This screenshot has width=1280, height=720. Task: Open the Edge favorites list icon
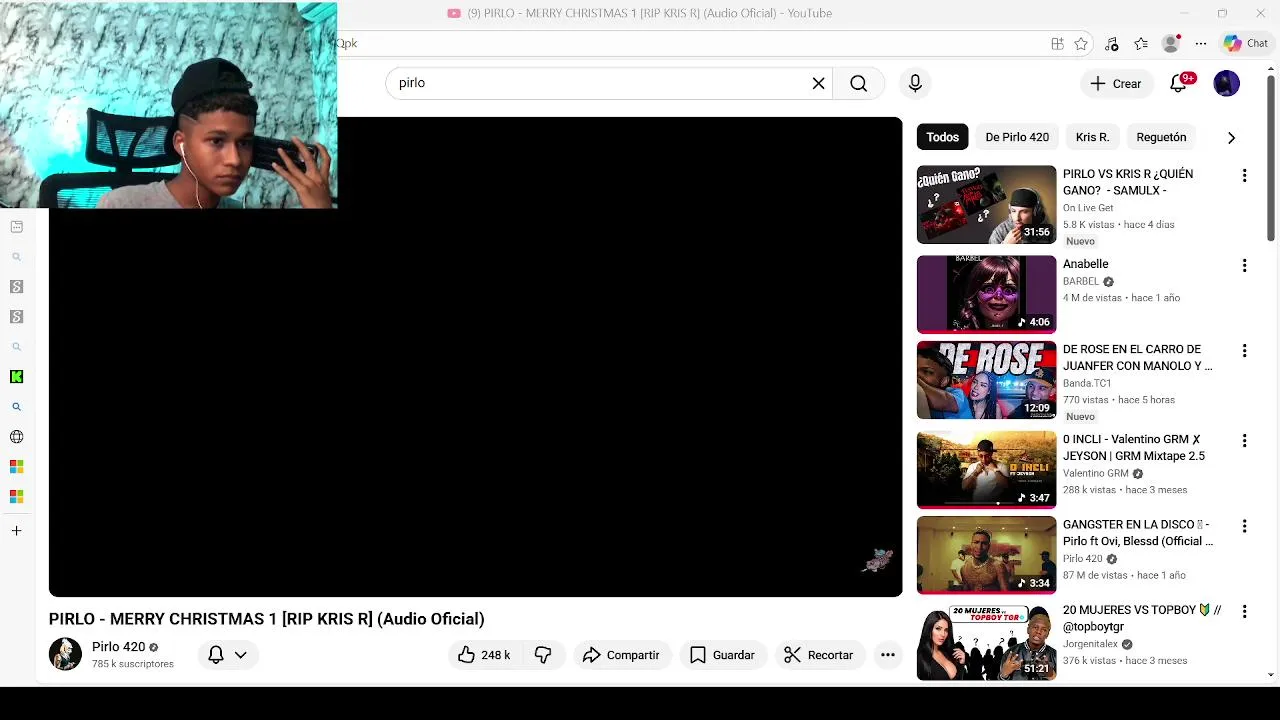[1141, 43]
